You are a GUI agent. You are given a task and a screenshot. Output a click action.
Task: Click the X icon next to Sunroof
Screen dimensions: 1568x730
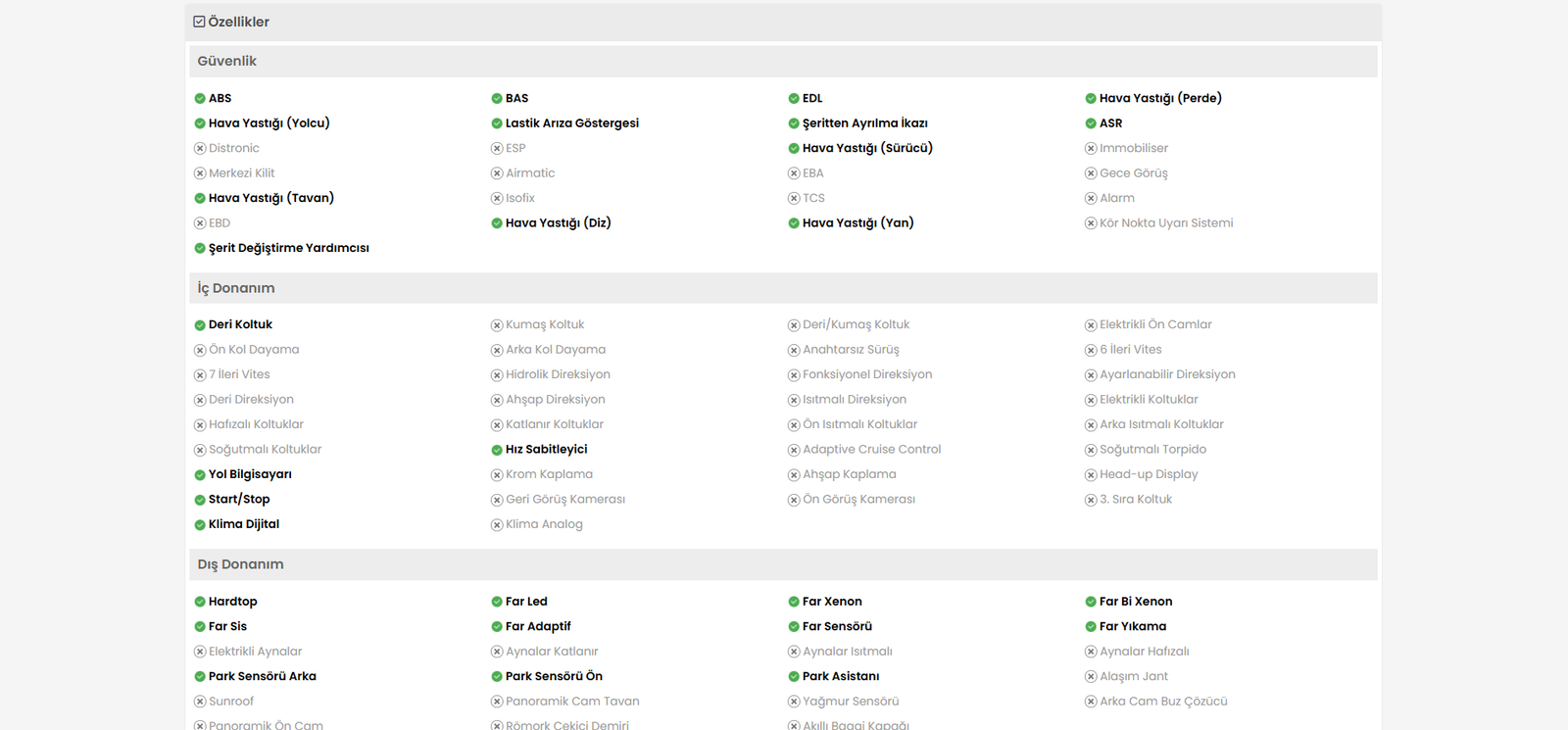[x=200, y=702]
